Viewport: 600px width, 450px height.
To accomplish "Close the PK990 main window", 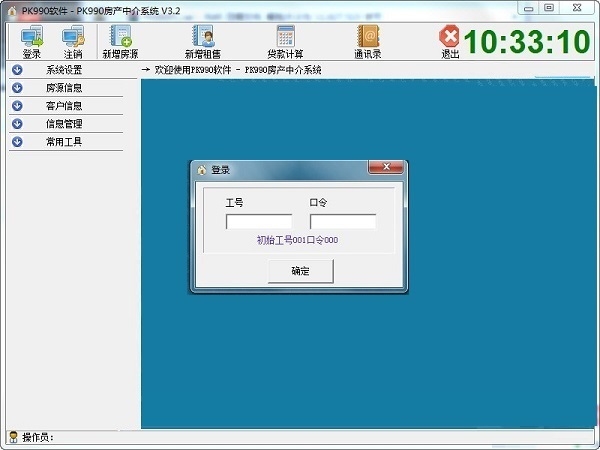I will tap(577, 8).
